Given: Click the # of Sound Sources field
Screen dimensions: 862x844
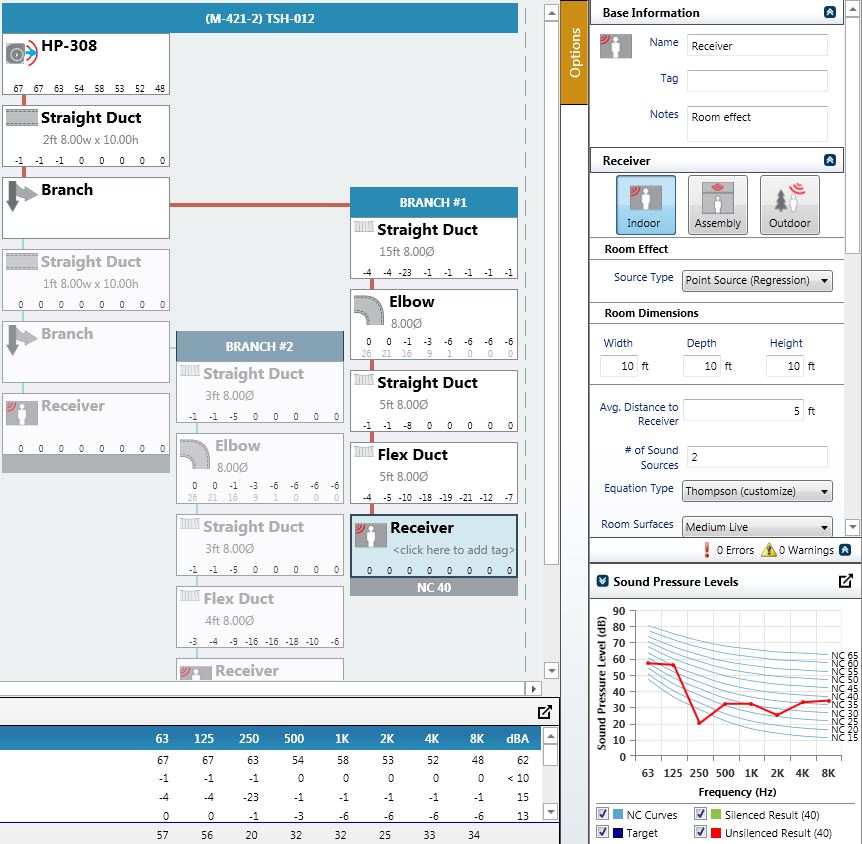Looking at the screenshot, I should point(757,457).
